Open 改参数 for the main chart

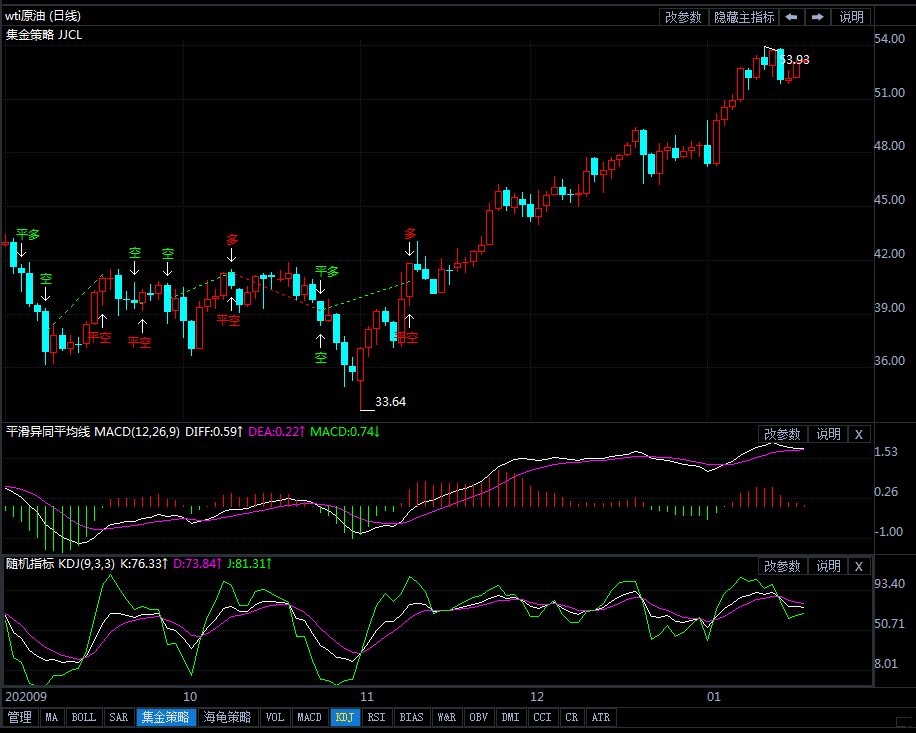coord(684,17)
